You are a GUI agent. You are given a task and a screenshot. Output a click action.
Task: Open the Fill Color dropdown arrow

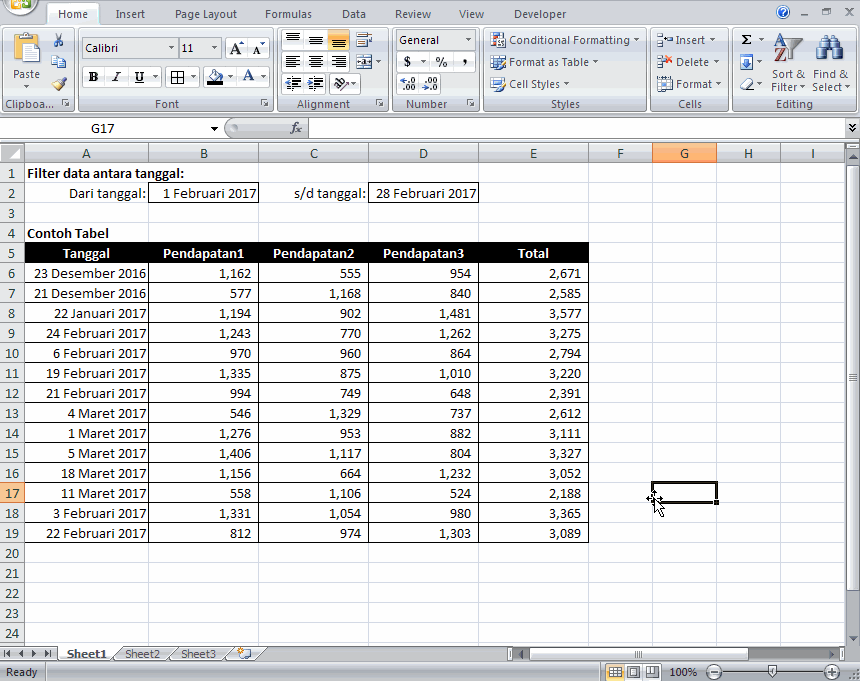[230, 77]
